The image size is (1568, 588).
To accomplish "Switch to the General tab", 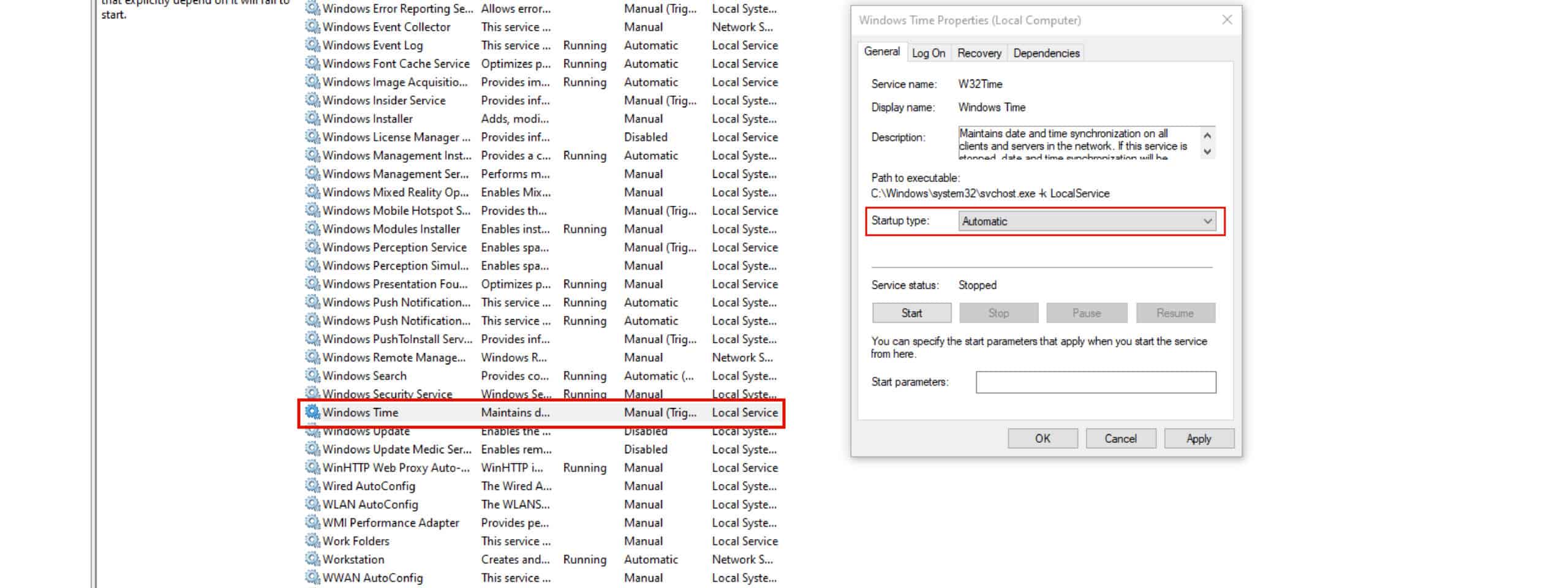I will [x=882, y=51].
